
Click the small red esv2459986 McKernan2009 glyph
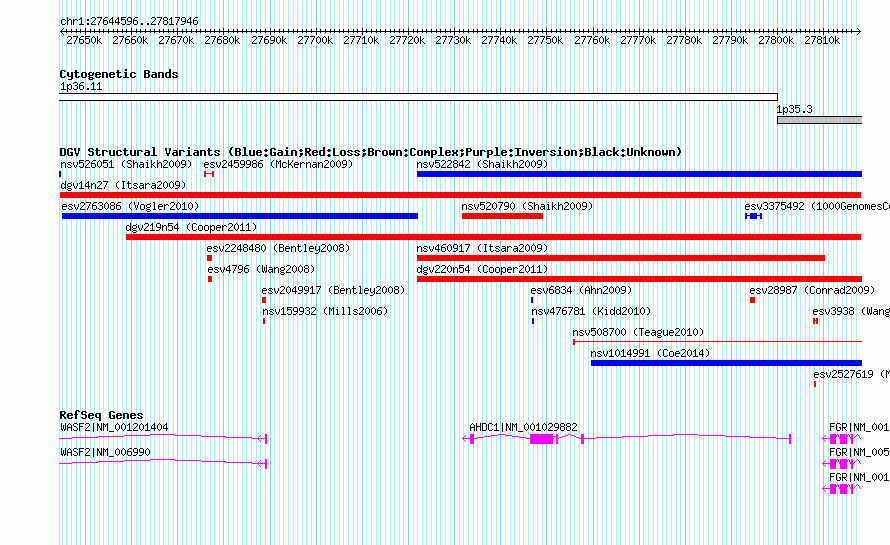pos(209,174)
